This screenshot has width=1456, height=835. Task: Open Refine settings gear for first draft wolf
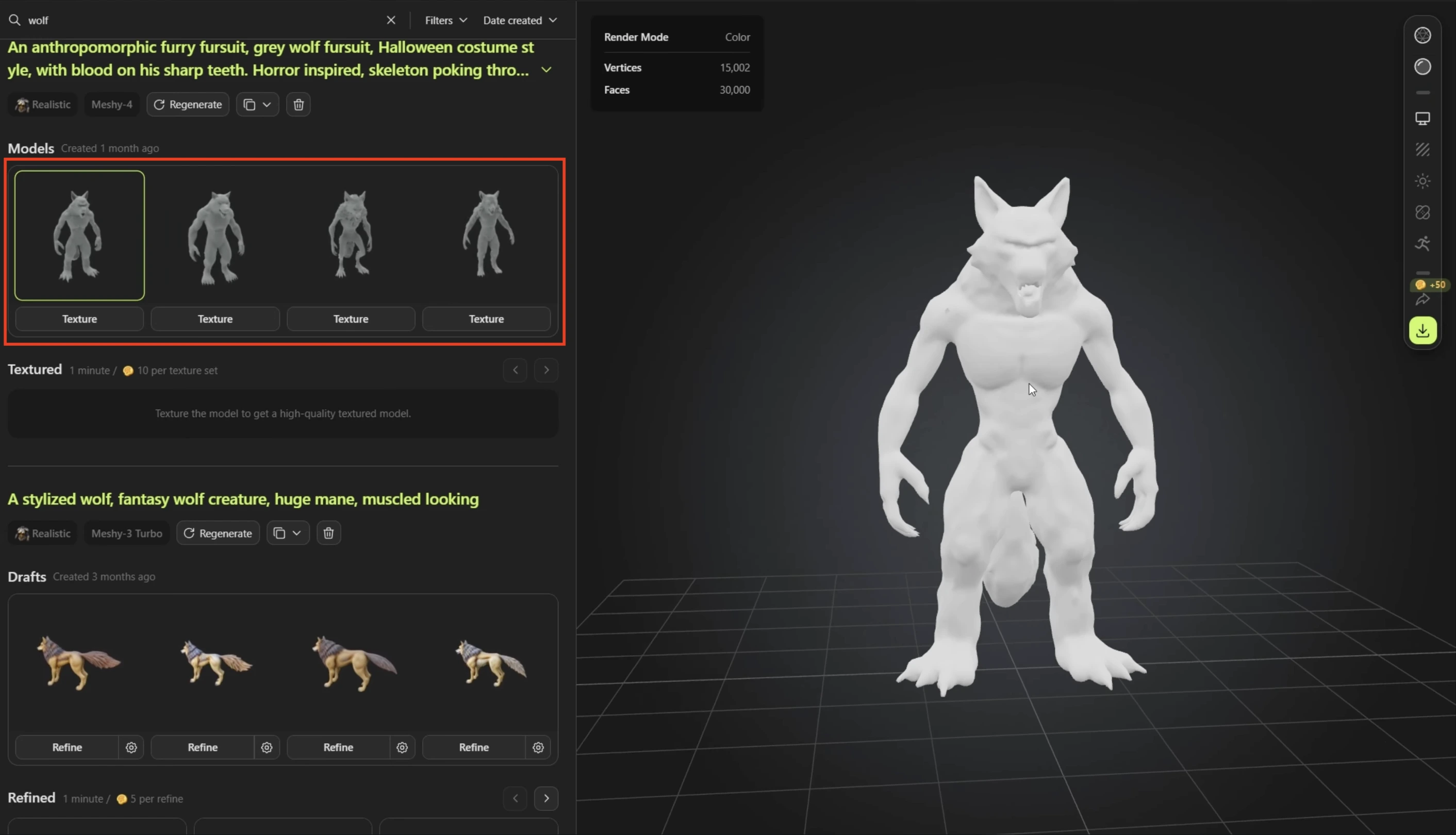(x=131, y=747)
